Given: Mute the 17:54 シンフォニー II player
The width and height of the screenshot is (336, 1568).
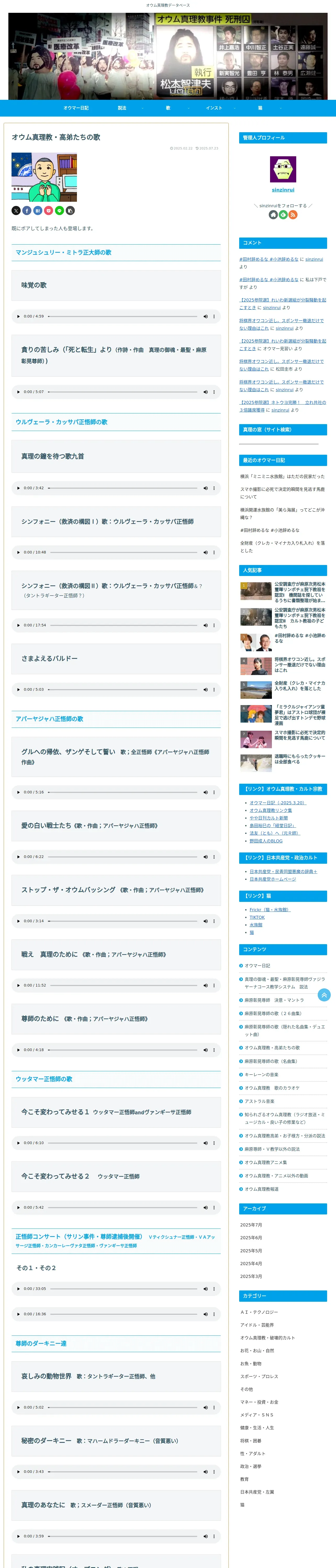Looking at the screenshot, I should point(205,625).
